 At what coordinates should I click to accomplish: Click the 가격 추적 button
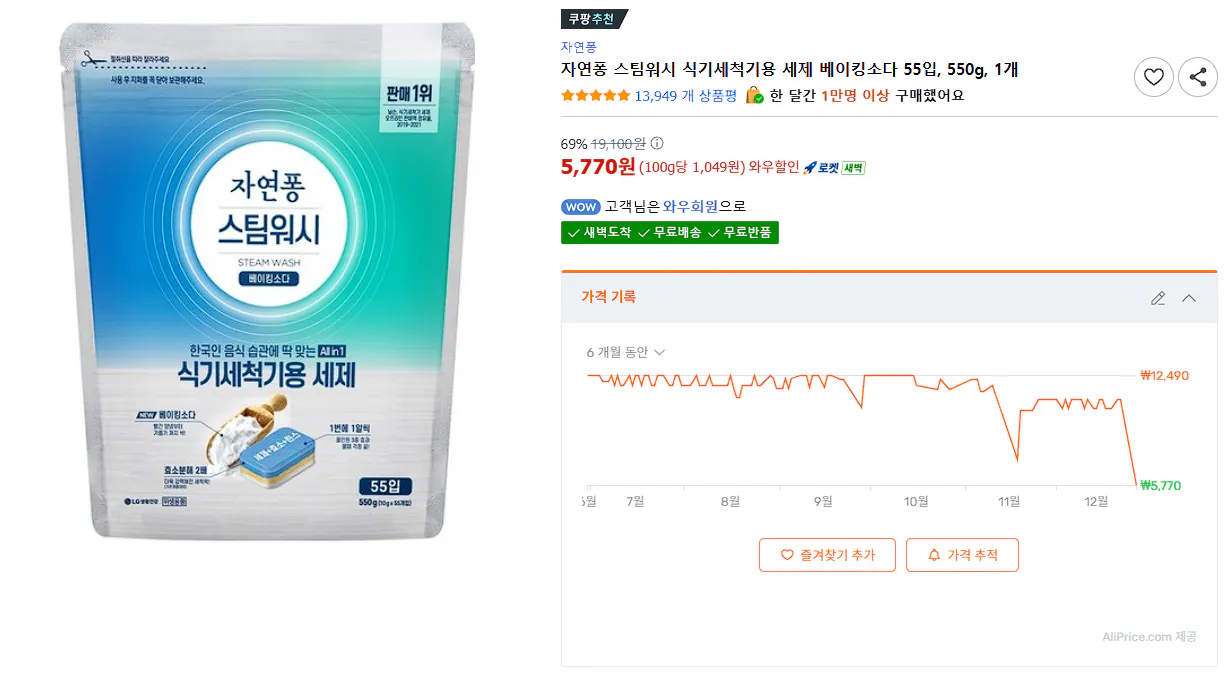tap(962, 555)
